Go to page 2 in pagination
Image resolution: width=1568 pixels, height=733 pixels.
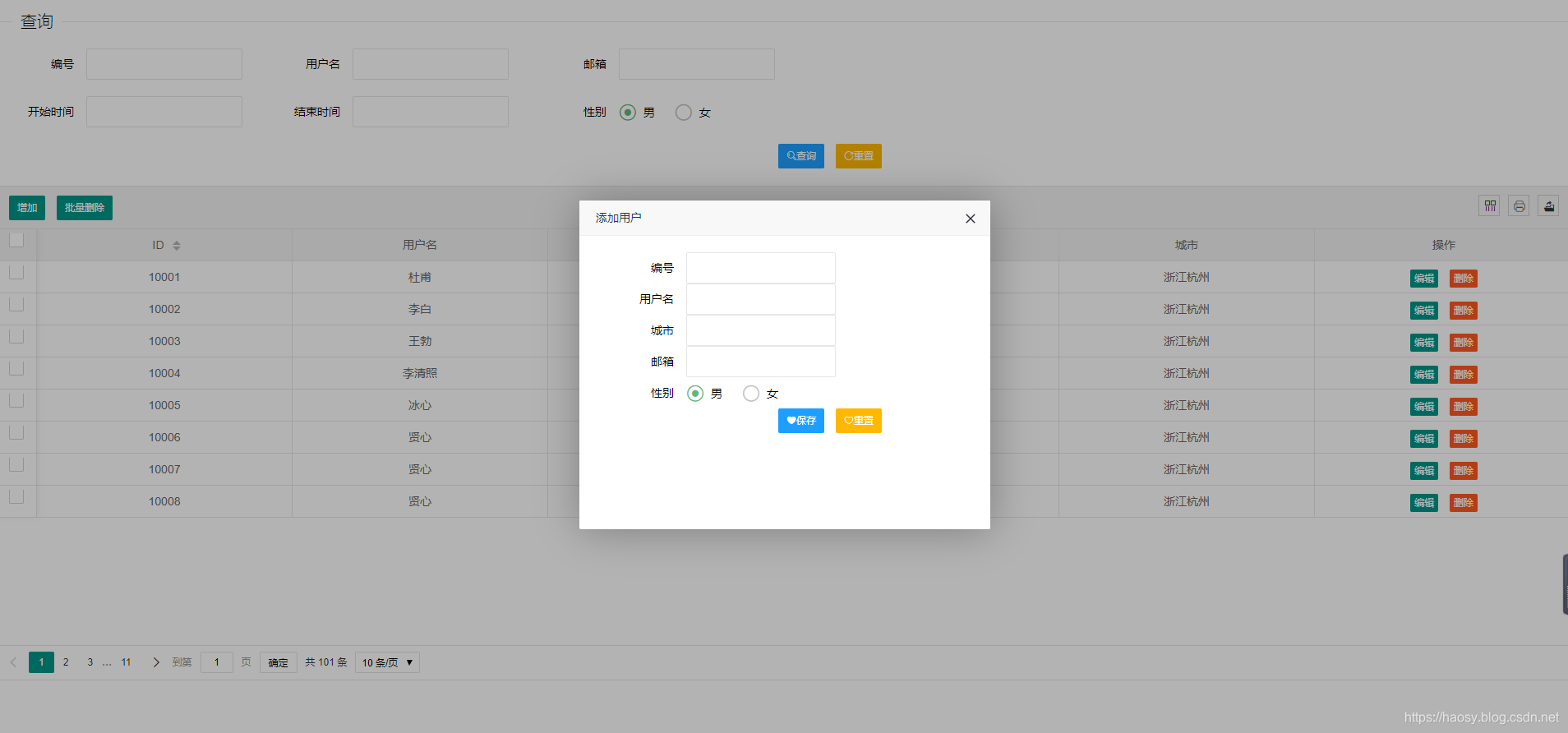[66, 662]
